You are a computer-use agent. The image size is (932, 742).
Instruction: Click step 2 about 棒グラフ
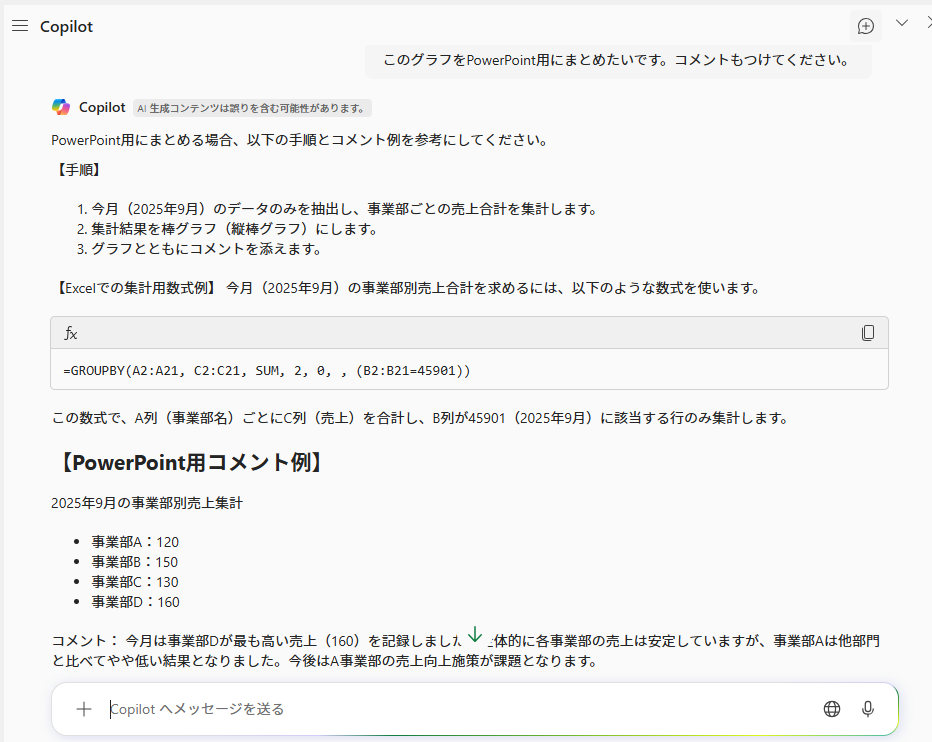pos(227,229)
